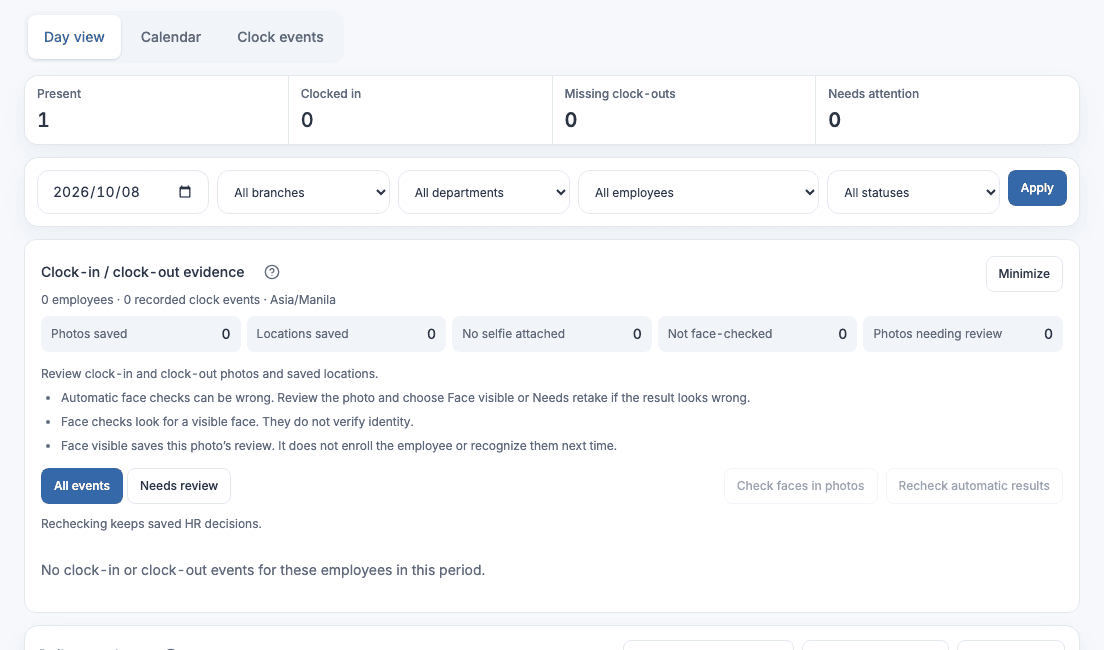Click the 'No clock-in or clock-out events' message
The image size is (1104, 650).
click(263, 570)
